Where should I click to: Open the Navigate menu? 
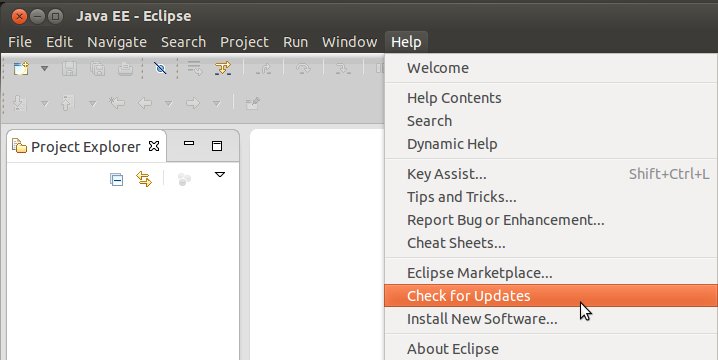pos(117,42)
